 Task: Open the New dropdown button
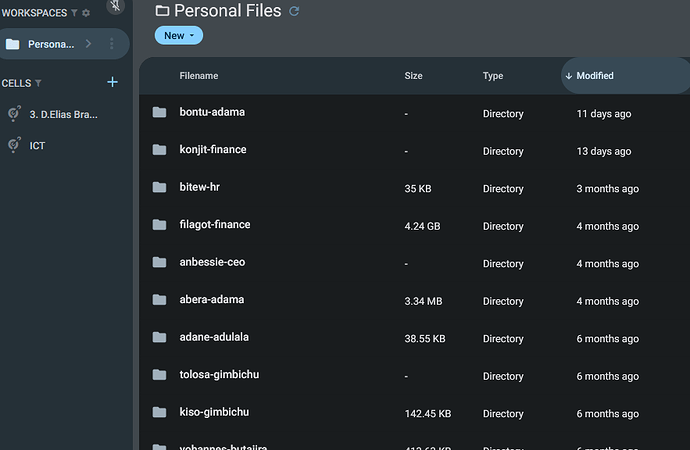(179, 36)
